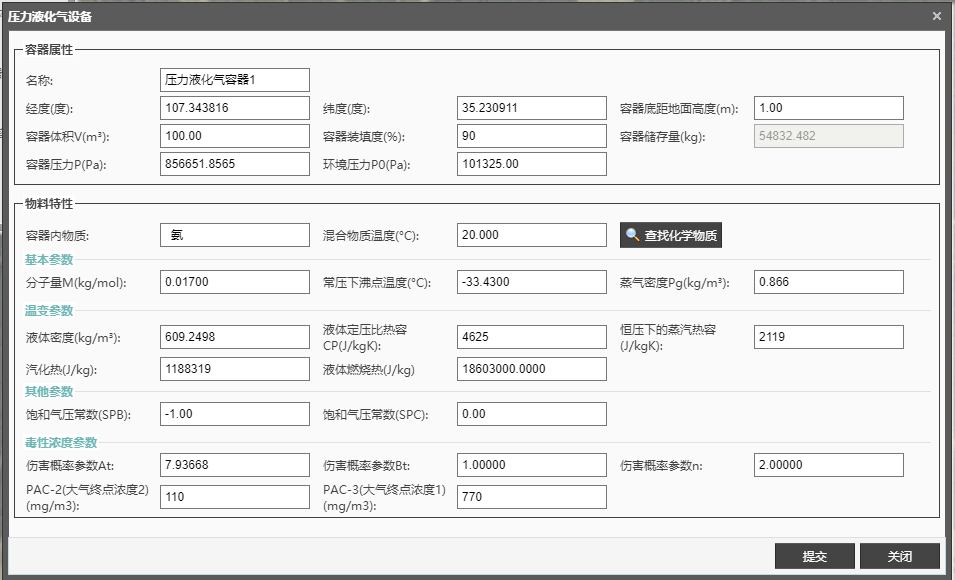Click the 名称 container name field
The image size is (955, 580).
pyautogui.click(x=235, y=80)
